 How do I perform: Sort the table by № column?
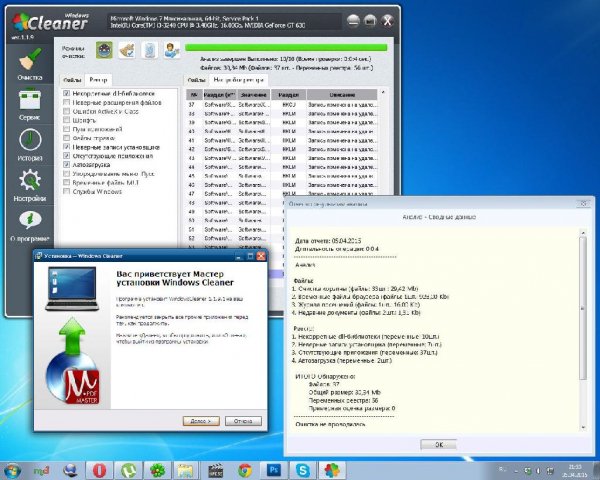pos(194,95)
